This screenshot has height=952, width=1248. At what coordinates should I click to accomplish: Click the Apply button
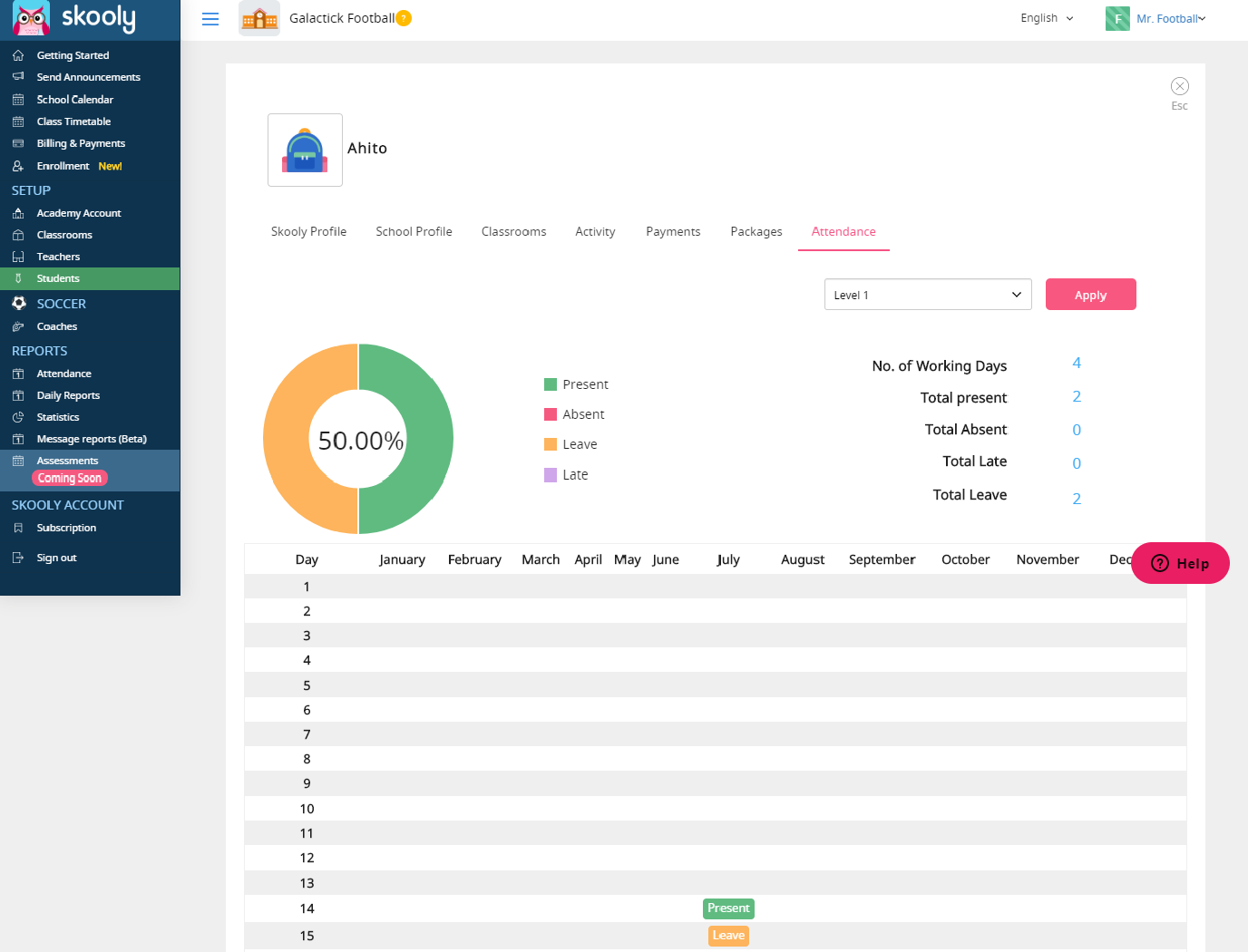coord(1091,295)
